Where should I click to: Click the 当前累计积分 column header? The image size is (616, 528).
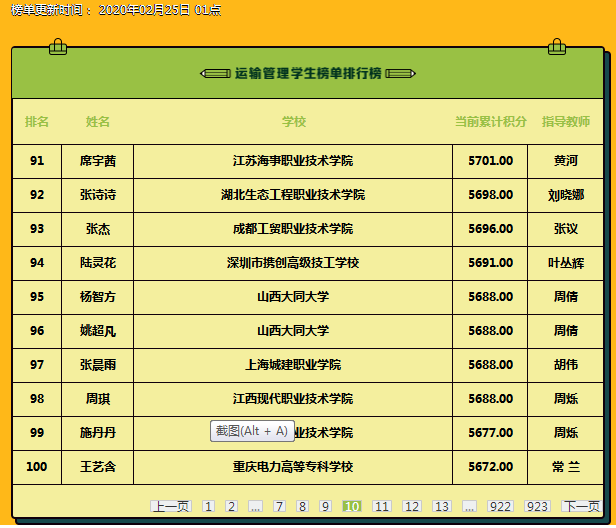click(490, 122)
